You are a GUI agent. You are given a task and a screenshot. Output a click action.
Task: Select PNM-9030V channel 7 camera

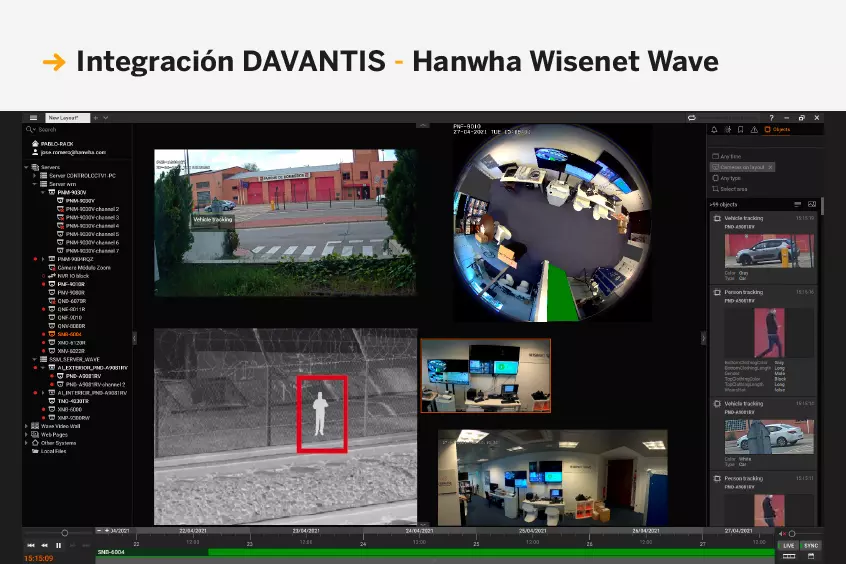pos(87,251)
